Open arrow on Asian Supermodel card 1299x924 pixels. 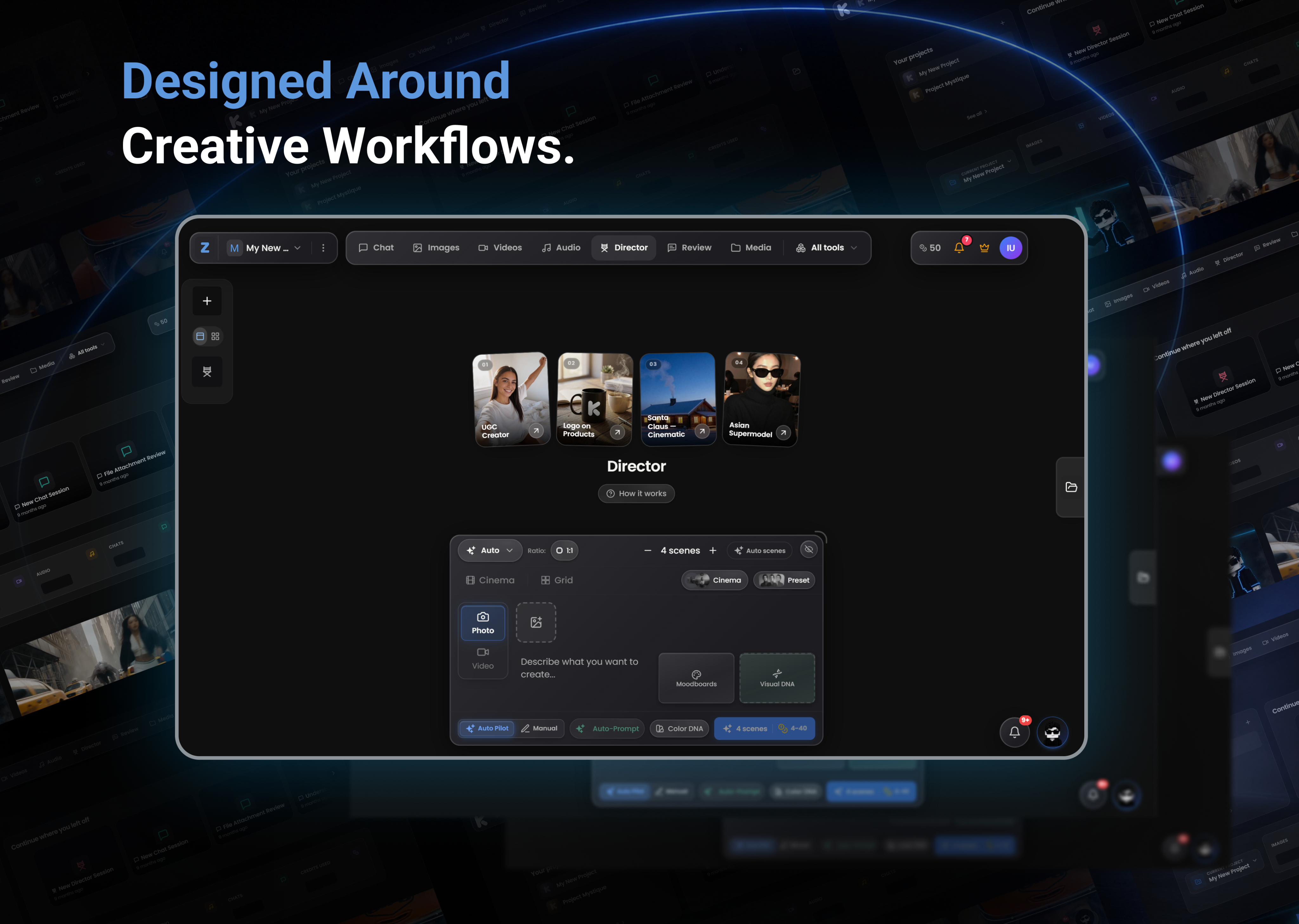point(783,432)
